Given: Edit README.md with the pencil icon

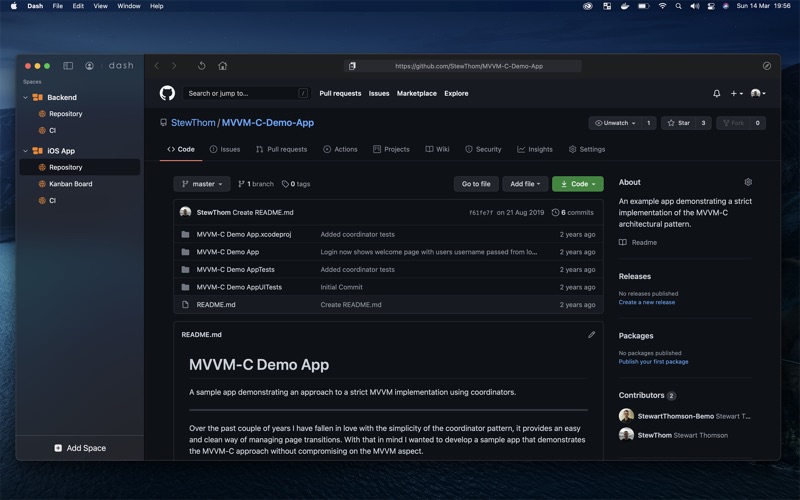Looking at the screenshot, I should click(591, 335).
